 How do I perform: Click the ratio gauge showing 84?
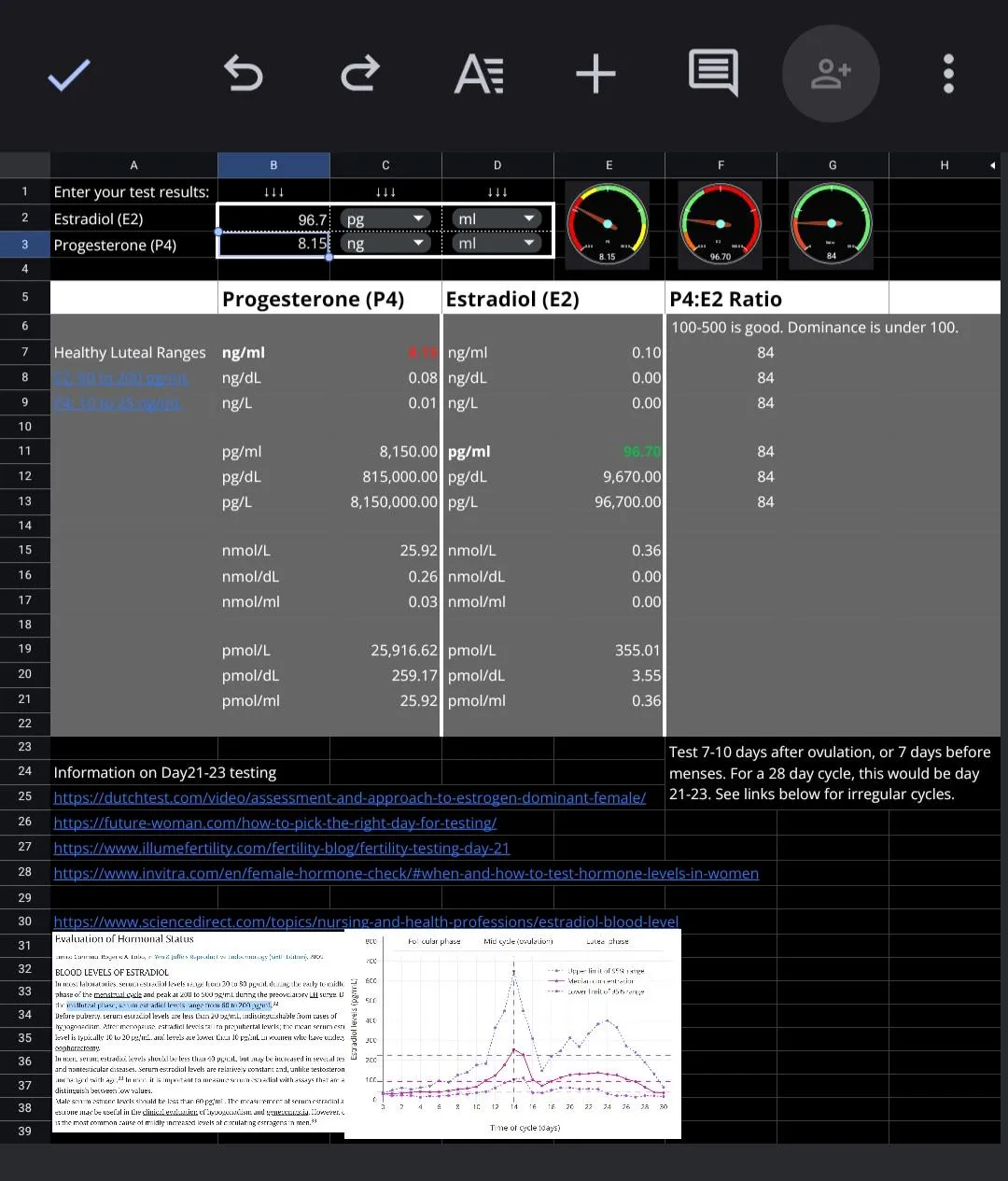(832, 224)
